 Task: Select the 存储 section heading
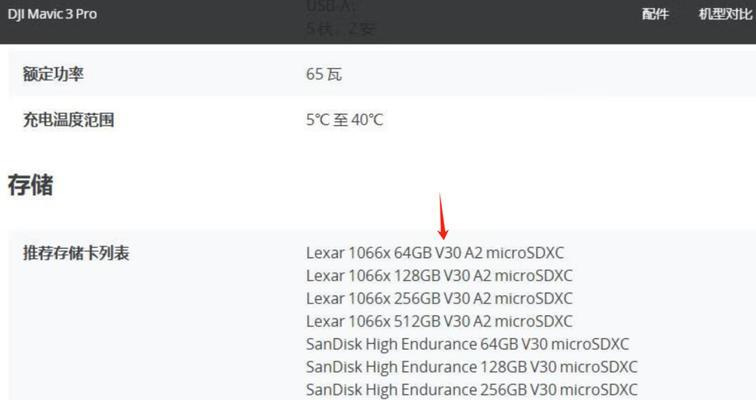(x=30, y=186)
